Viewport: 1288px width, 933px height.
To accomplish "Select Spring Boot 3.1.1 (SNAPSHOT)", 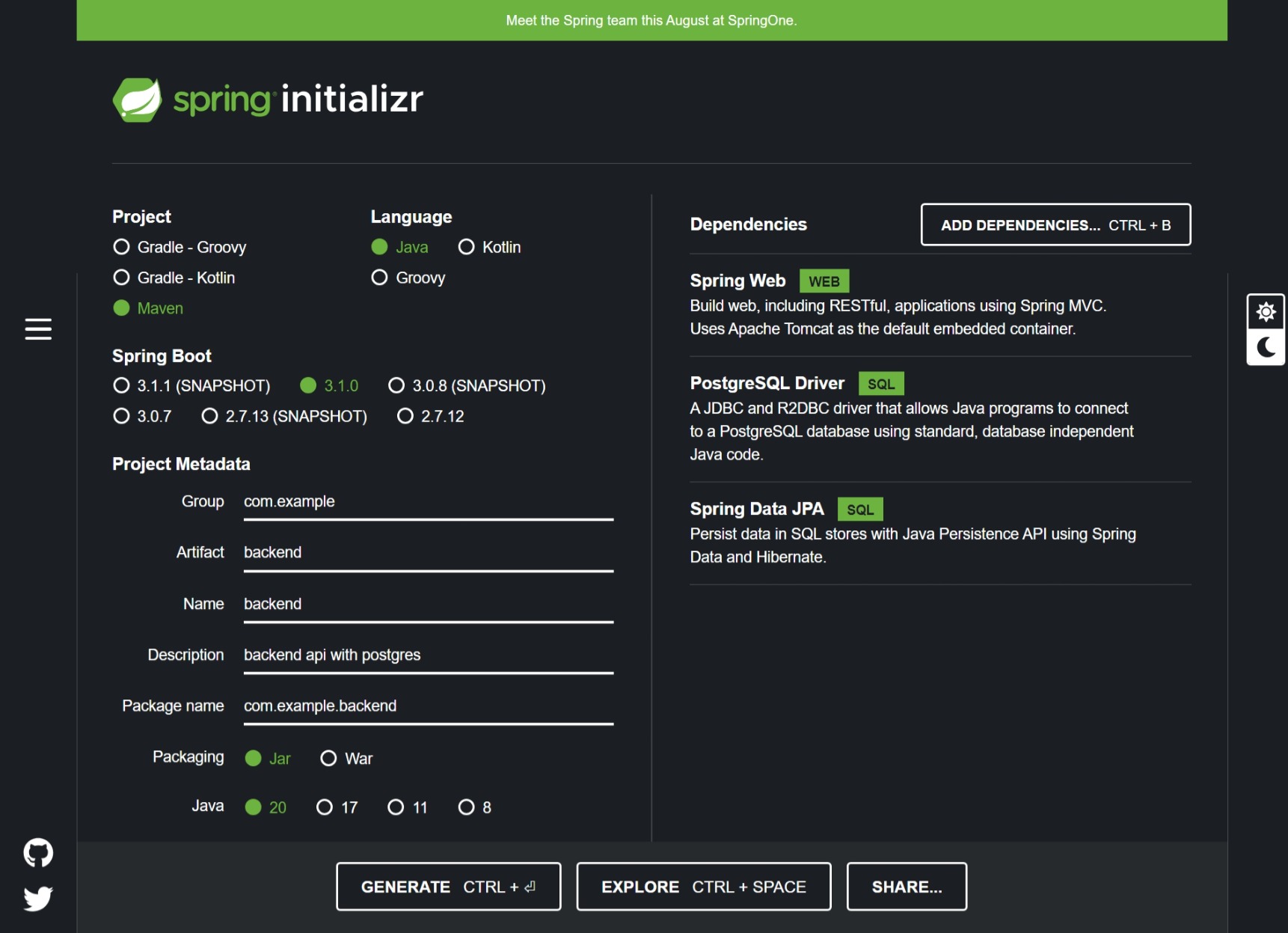I will coord(191,385).
